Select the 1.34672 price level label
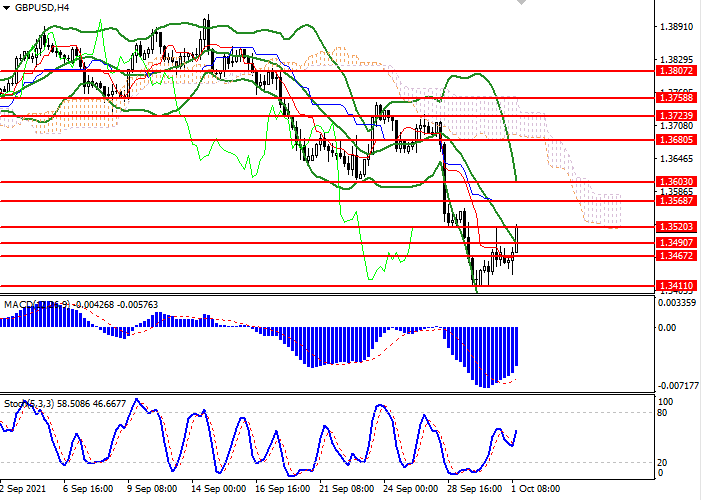Viewport: 701px width, 500px height. click(x=676, y=256)
